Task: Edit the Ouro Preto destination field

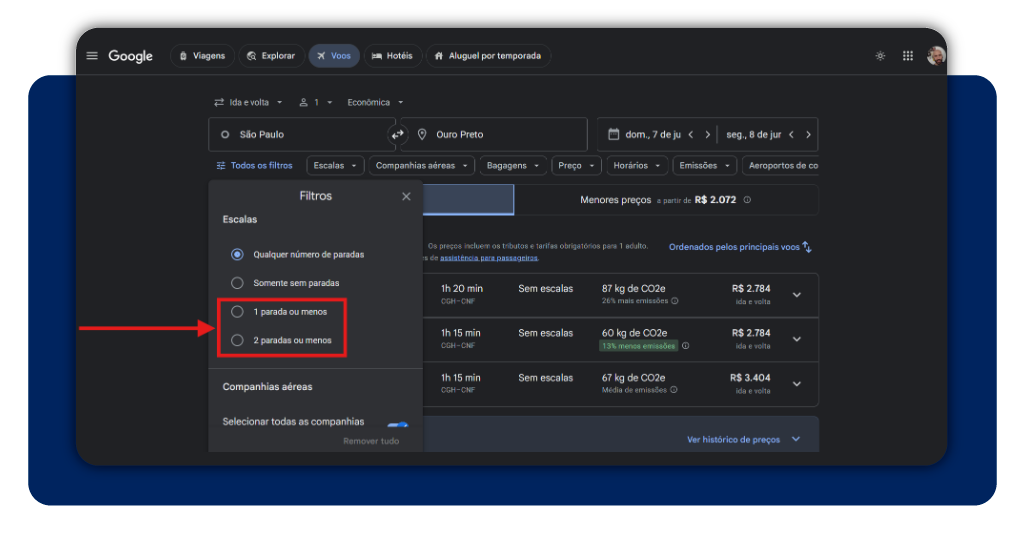Action: 494,134
